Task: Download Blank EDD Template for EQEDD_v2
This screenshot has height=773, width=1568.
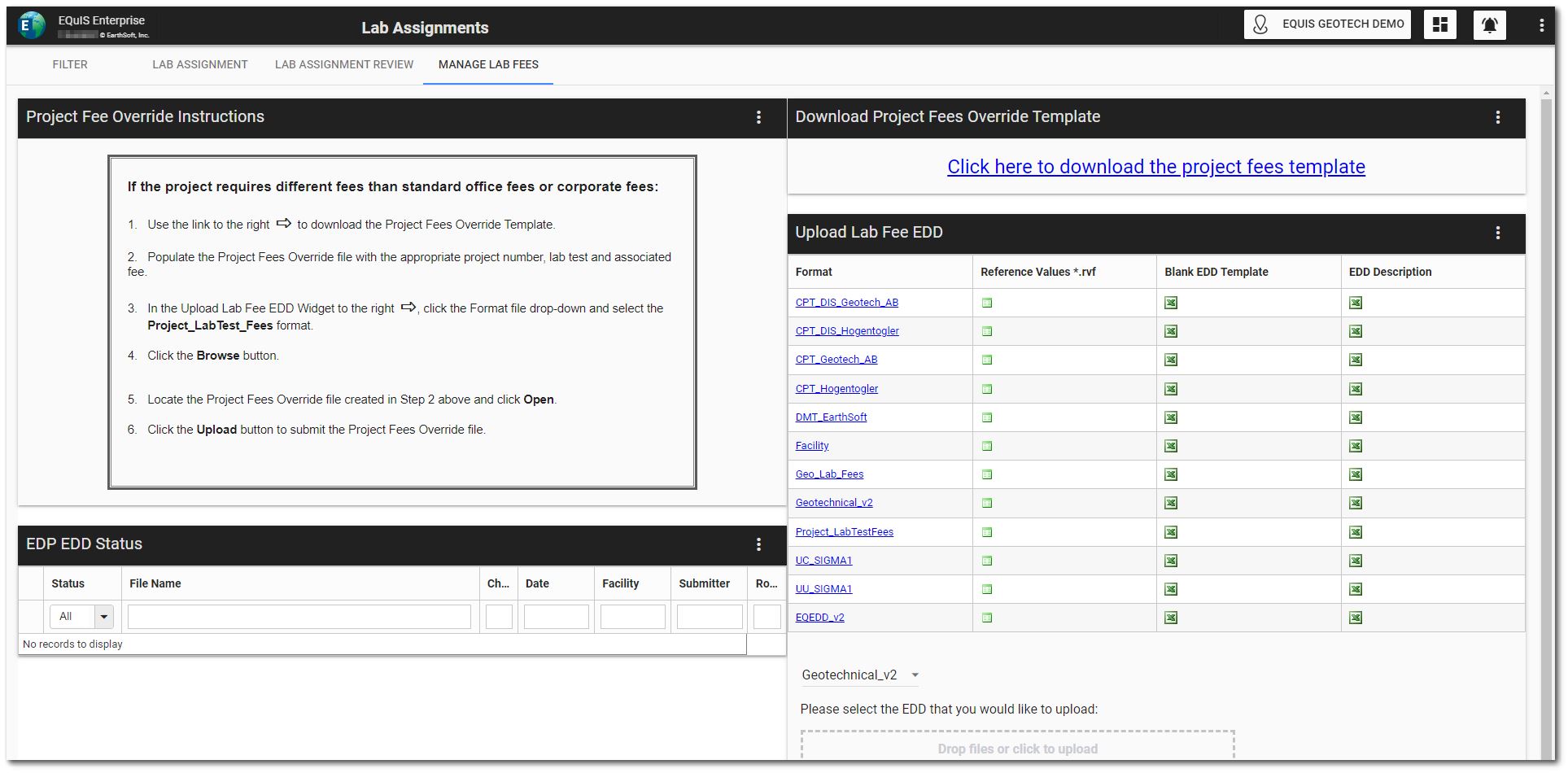Action: 1171,618
